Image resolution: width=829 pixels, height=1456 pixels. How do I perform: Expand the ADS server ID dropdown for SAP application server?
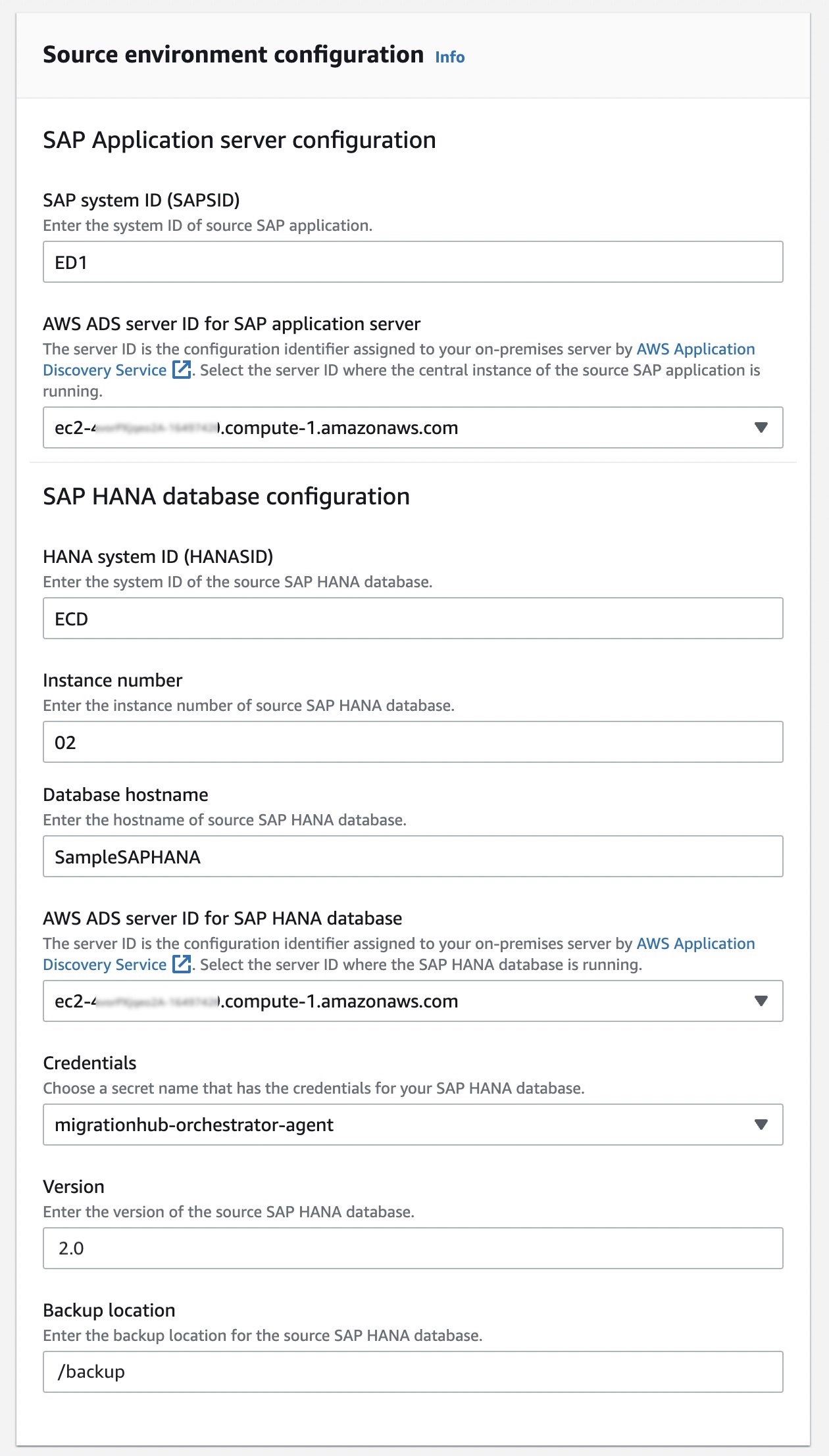tap(413, 428)
